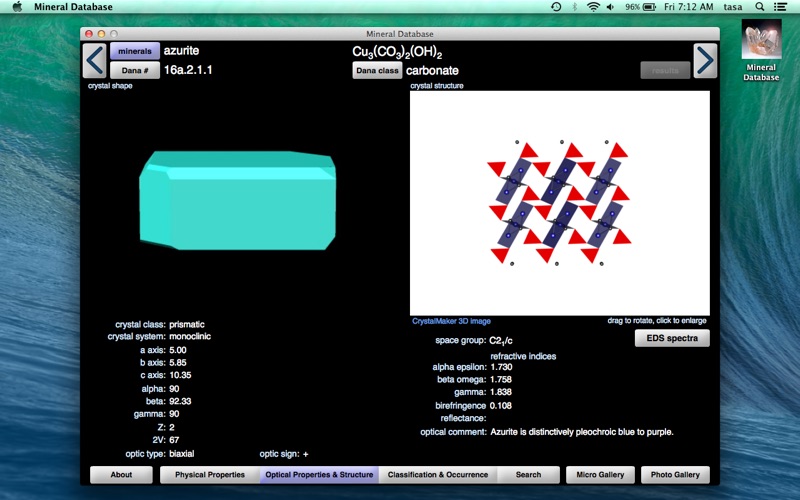Click the greyed-out results button
Image resolution: width=800 pixels, height=500 pixels.
pos(665,70)
